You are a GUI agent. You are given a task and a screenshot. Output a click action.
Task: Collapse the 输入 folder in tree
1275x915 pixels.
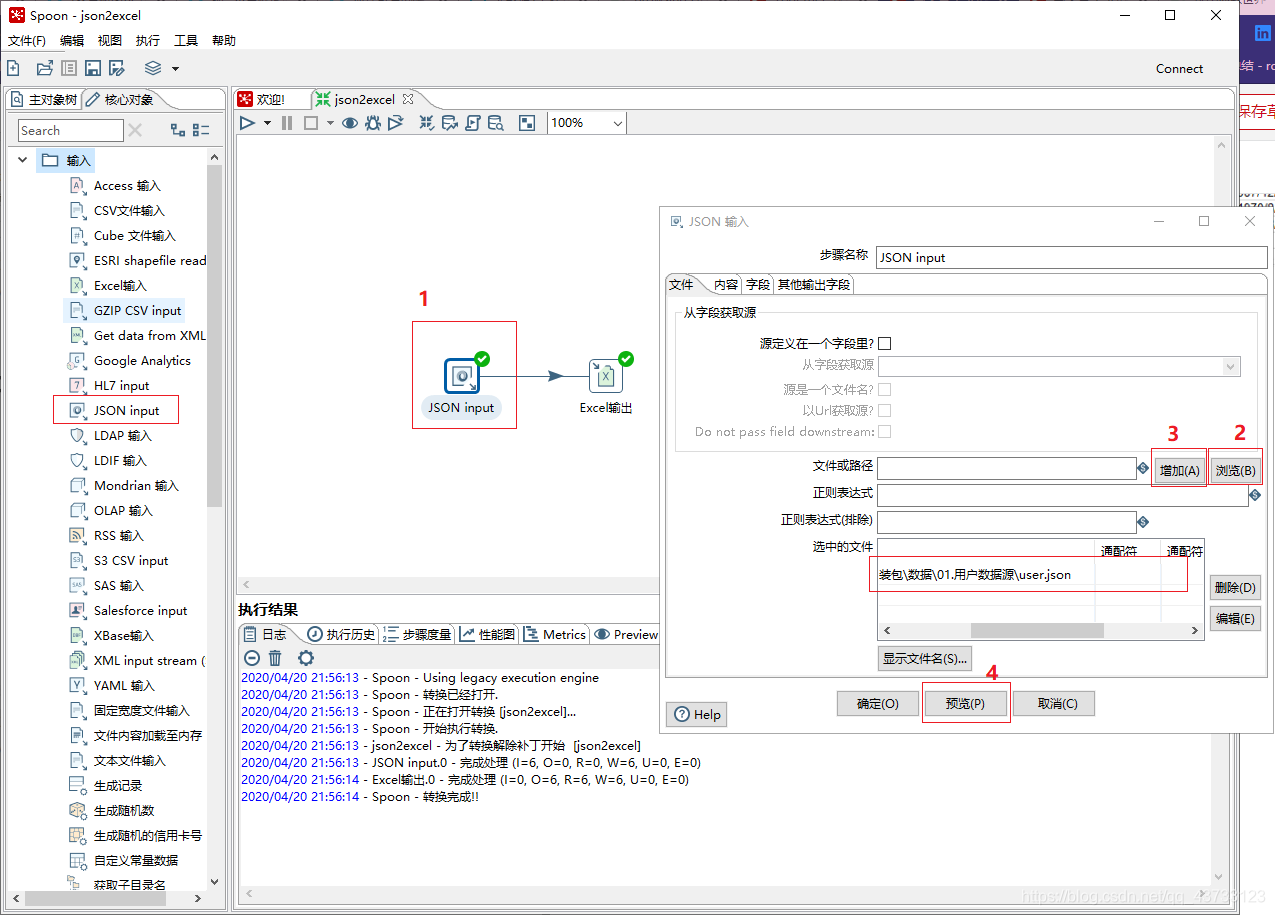[23, 160]
